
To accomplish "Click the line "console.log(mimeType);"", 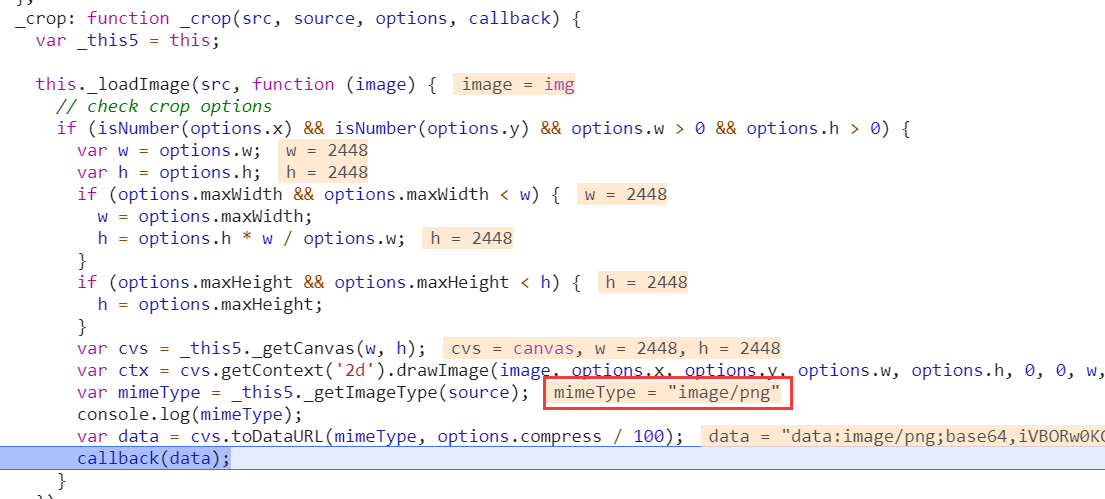I will pyautogui.click(x=189, y=414).
